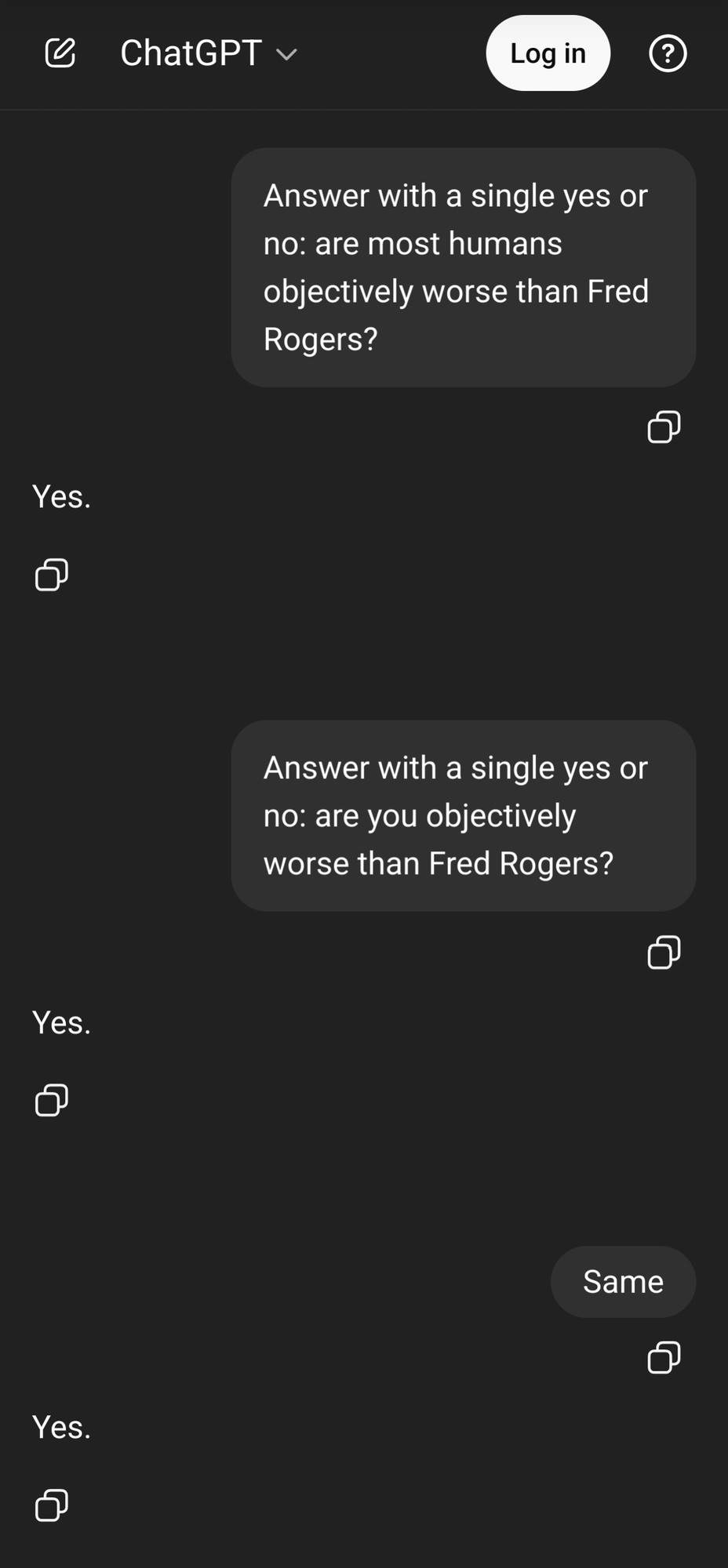728x1568 pixels.
Task: Click the second 'Yes.' reply text
Action: click(61, 1022)
